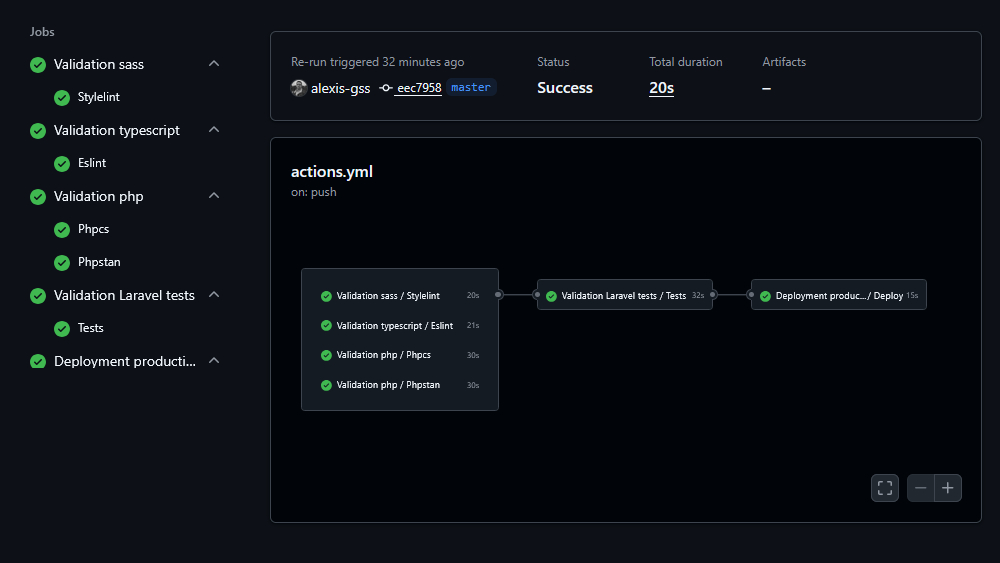The image size is (1000, 563).
Task: Collapse the Deployment production job group
Action: pyautogui.click(x=214, y=361)
